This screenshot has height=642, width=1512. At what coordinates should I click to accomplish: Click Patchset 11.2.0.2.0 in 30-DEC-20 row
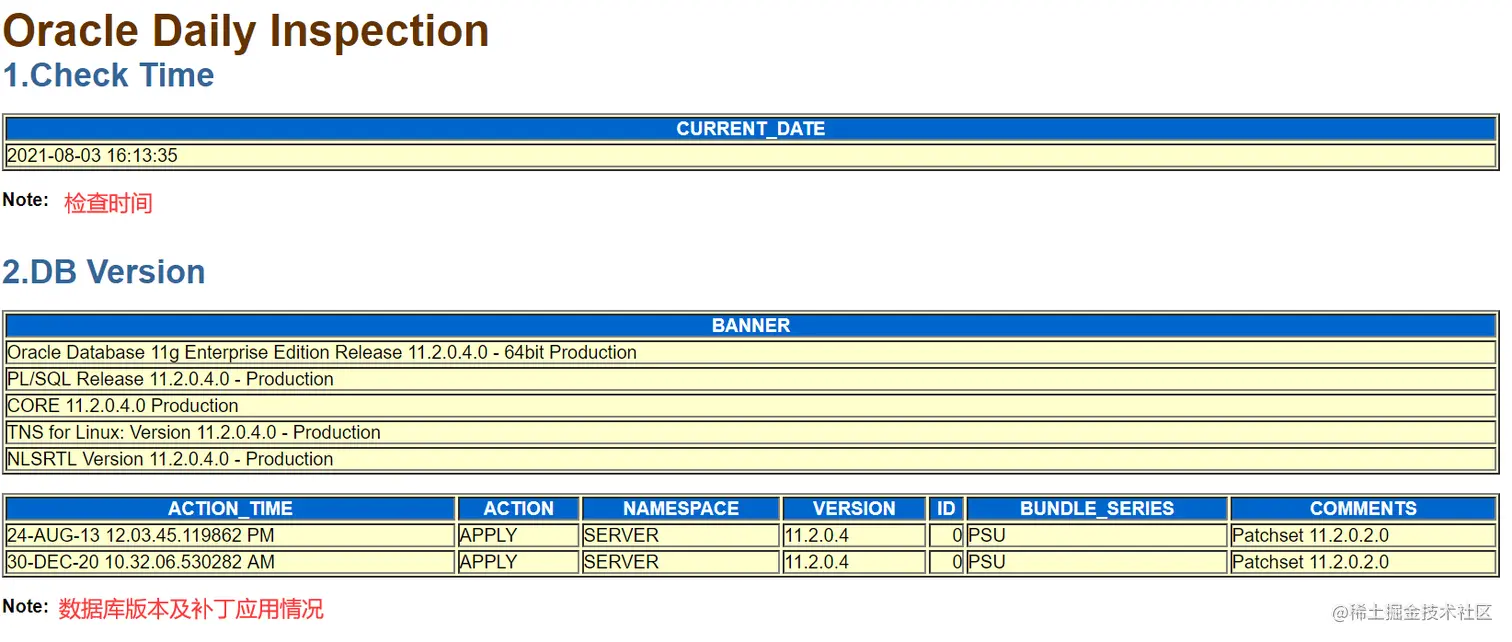tap(1363, 562)
